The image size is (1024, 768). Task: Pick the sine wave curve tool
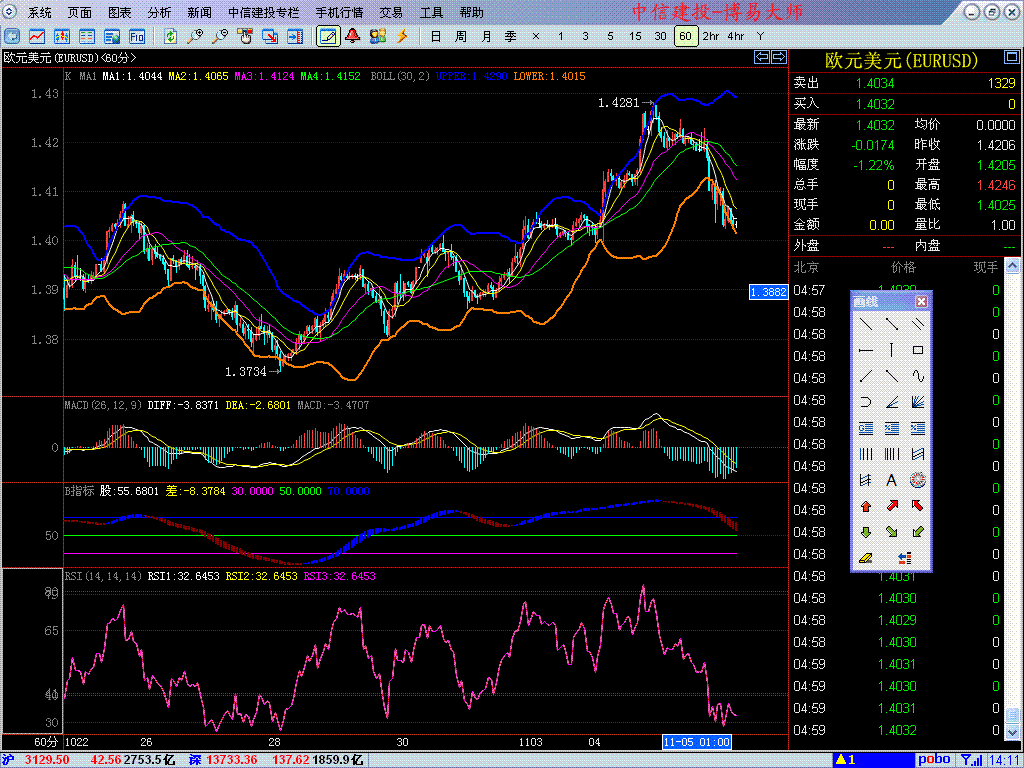pos(918,376)
